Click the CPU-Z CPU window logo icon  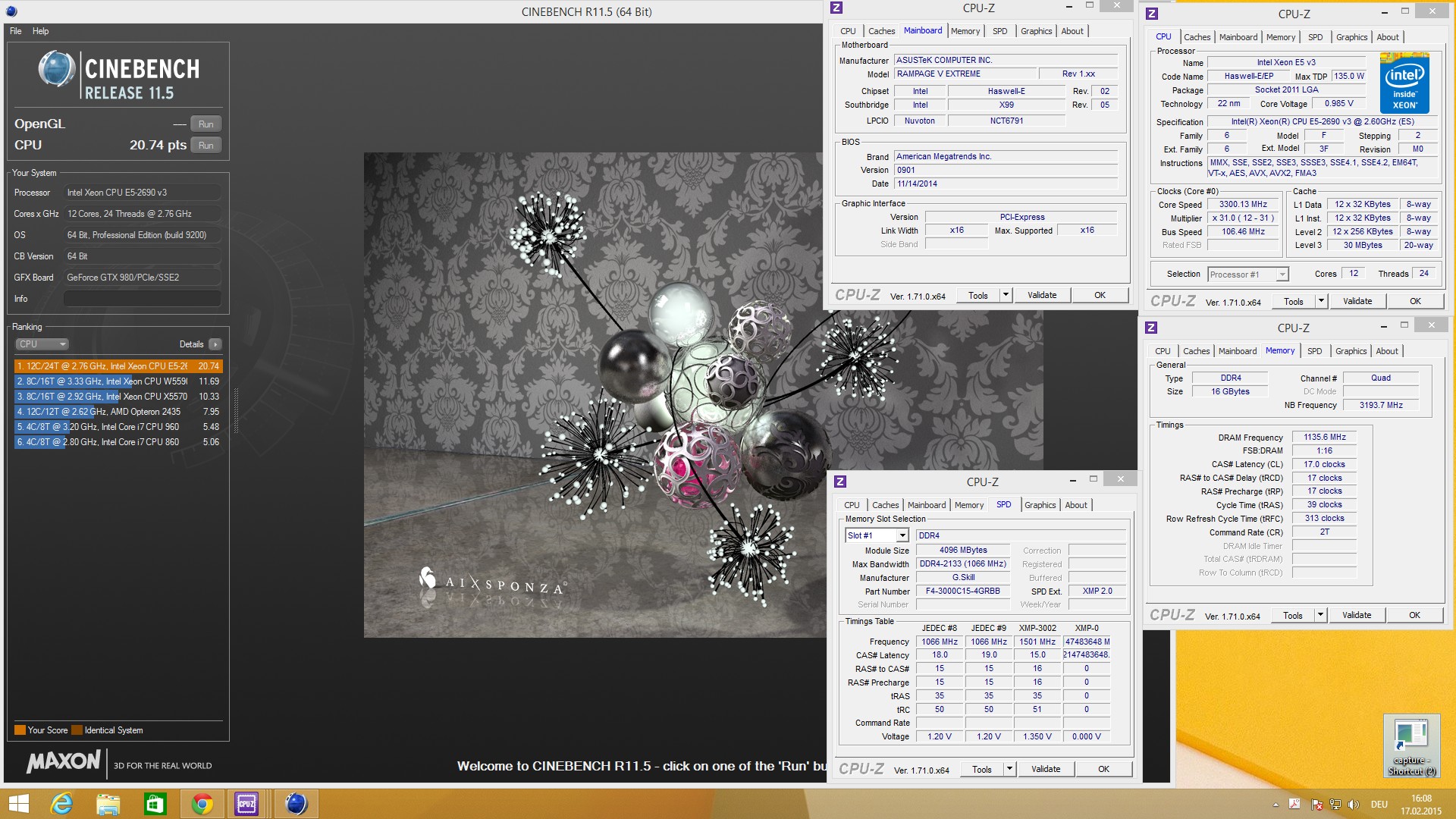(x=1152, y=14)
